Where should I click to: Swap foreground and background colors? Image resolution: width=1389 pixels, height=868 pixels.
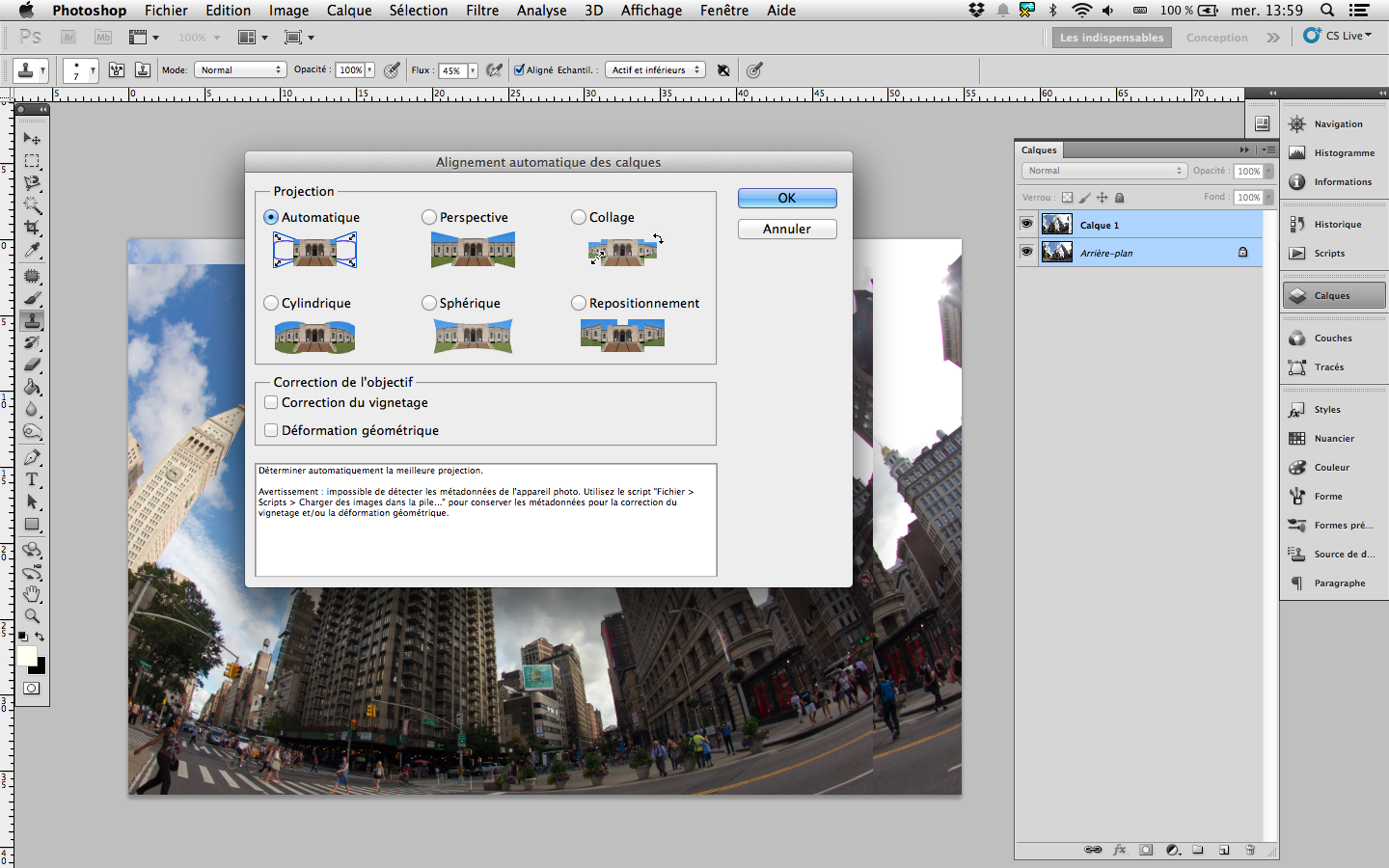(40, 637)
